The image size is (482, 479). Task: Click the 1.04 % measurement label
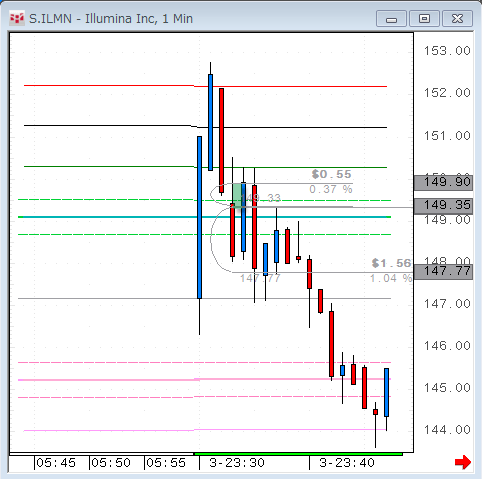point(391,278)
